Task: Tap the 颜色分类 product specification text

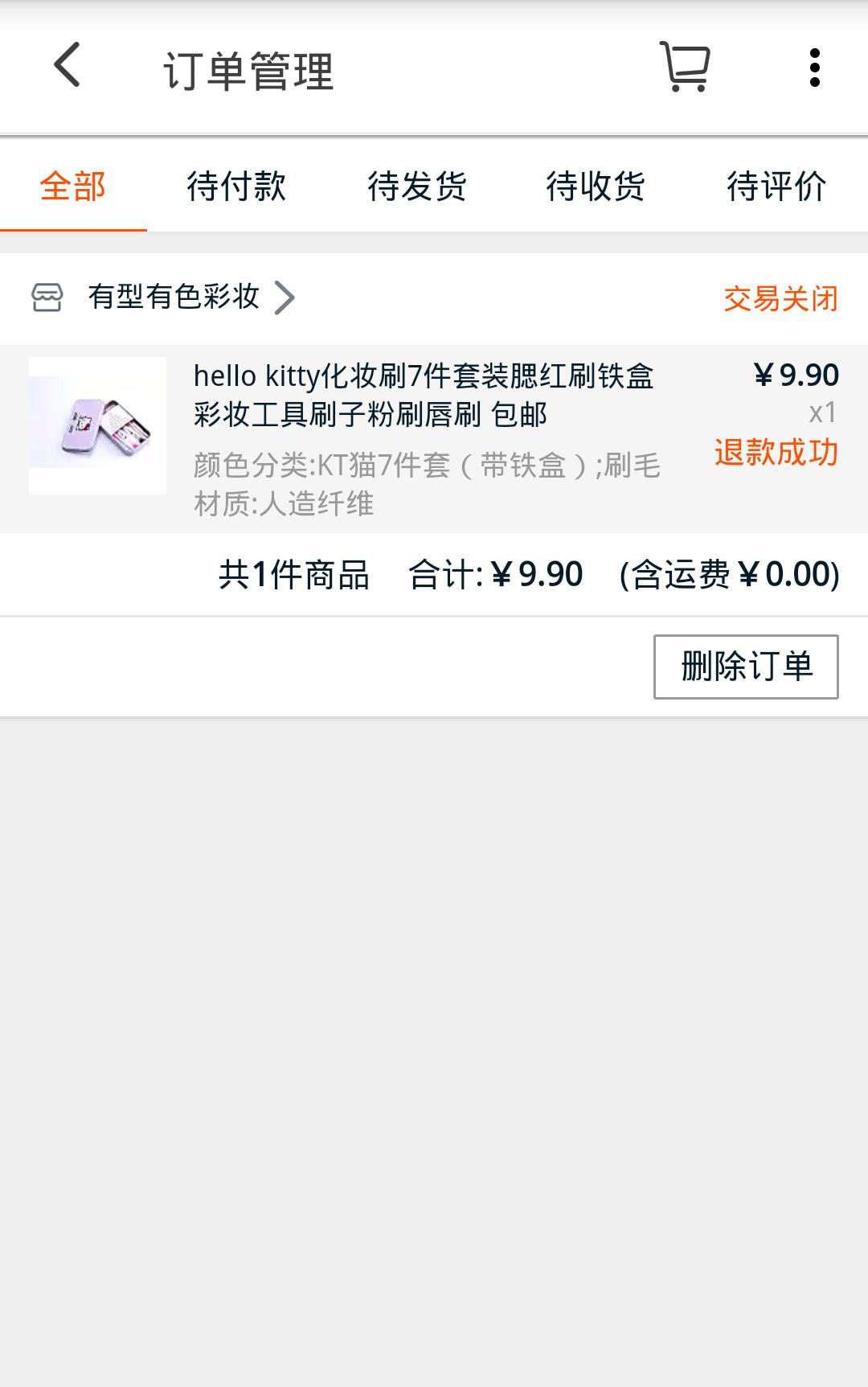Action: [x=427, y=484]
